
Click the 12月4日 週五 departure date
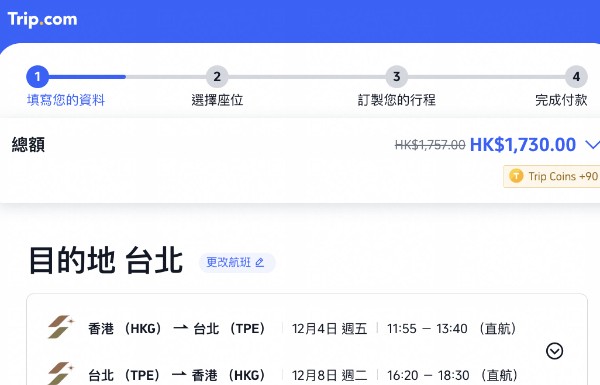click(329, 329)
